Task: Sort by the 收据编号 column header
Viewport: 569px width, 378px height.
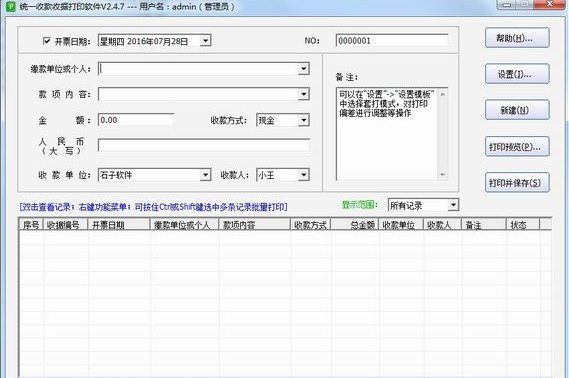Action: 66,225
